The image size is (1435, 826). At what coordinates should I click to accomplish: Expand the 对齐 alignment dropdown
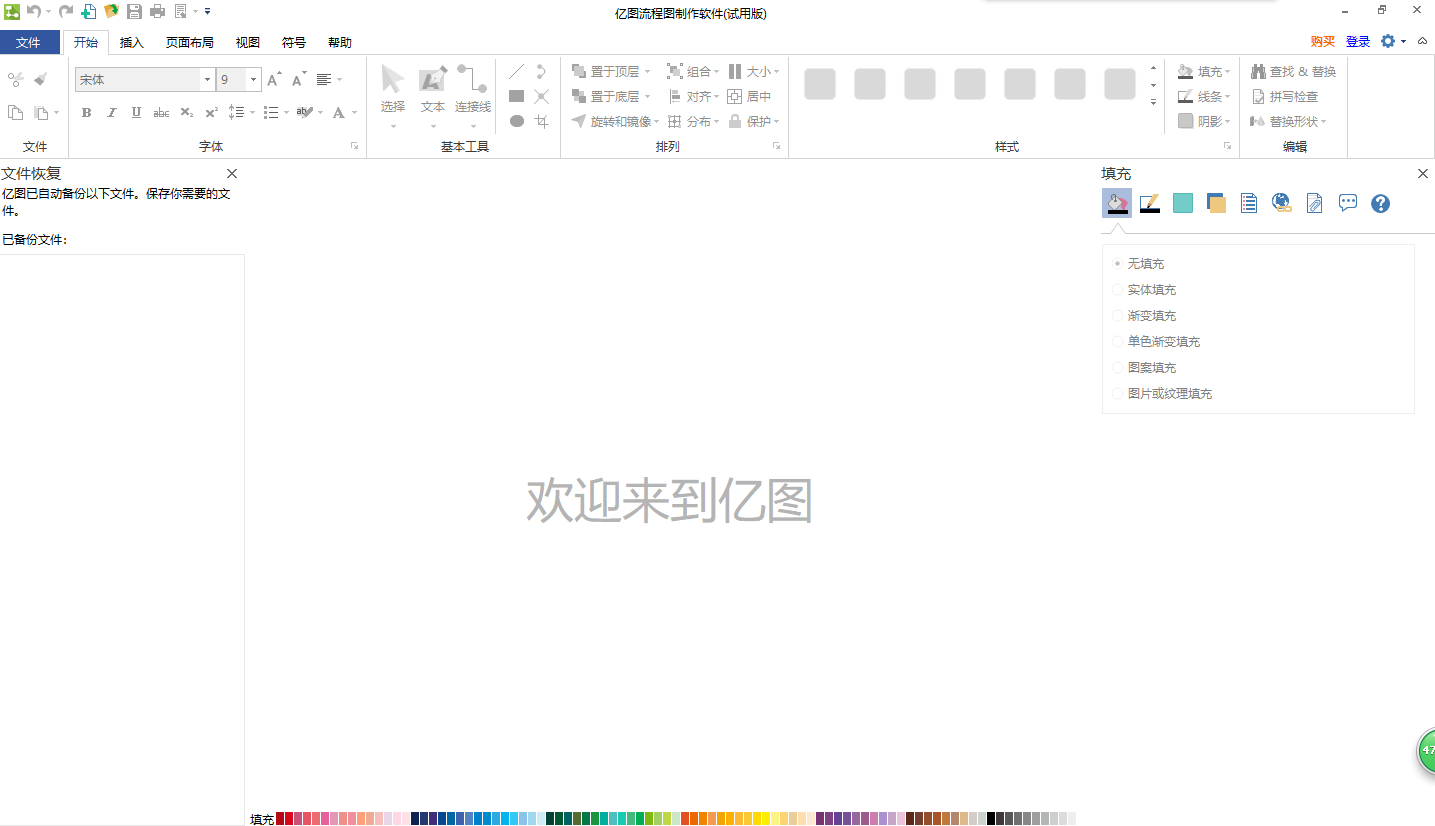pyautogui.click(x=718, y=96)
